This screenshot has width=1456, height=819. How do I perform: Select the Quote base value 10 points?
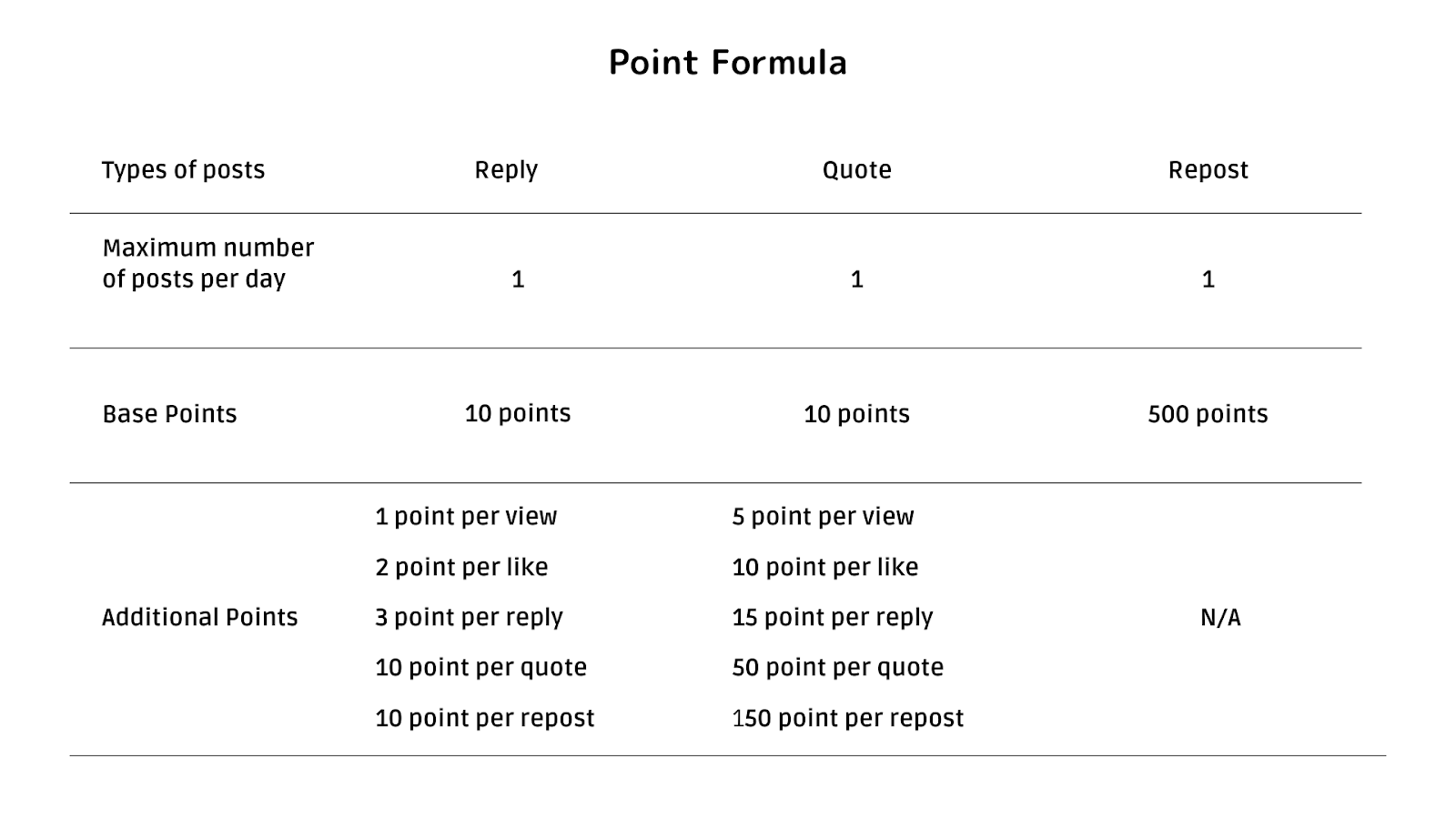click(x=856, y=414)
